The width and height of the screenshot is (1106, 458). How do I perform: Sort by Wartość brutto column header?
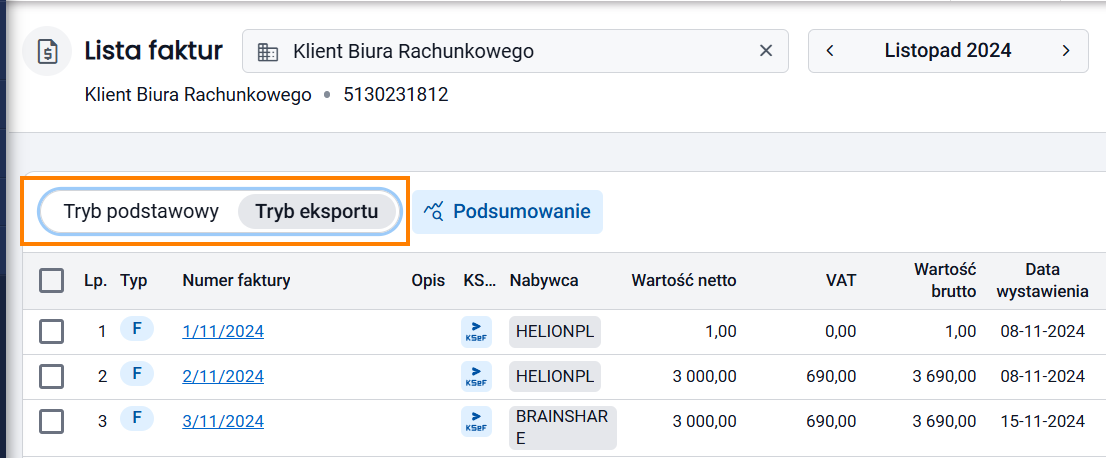(945, 280)
